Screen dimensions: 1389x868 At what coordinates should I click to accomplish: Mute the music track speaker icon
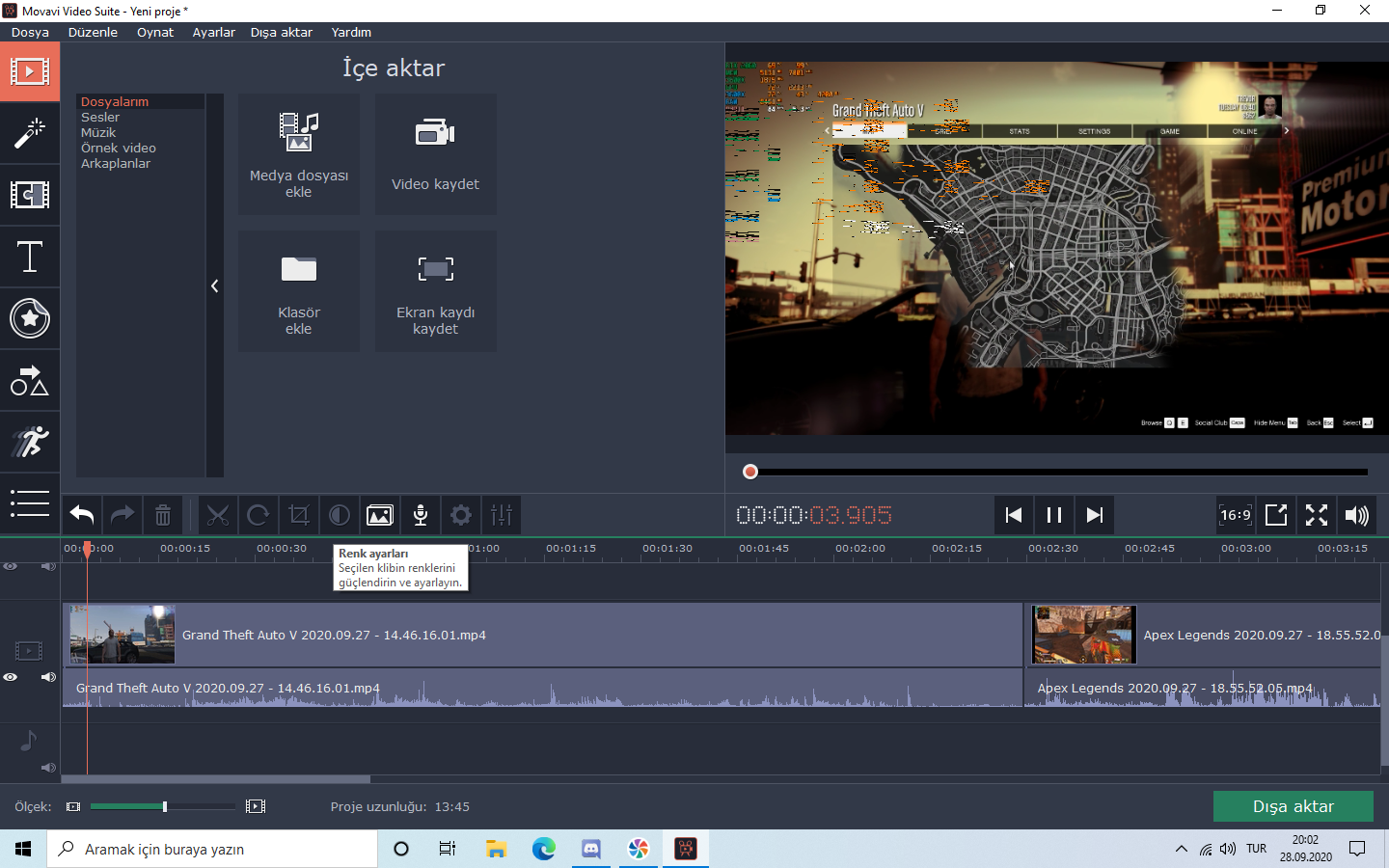click(x=48, y=768)
